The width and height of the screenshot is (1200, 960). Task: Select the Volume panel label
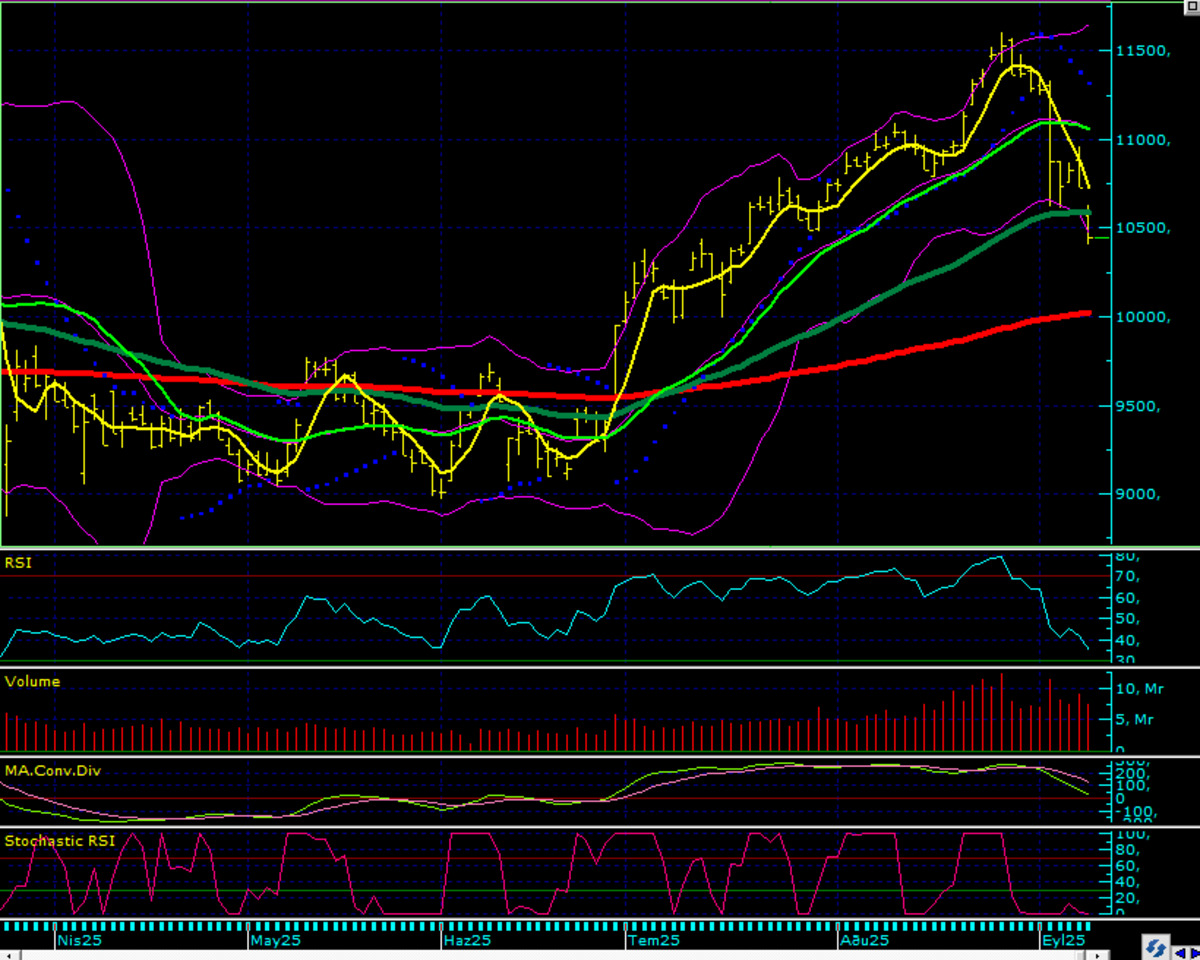click(32, 682)
